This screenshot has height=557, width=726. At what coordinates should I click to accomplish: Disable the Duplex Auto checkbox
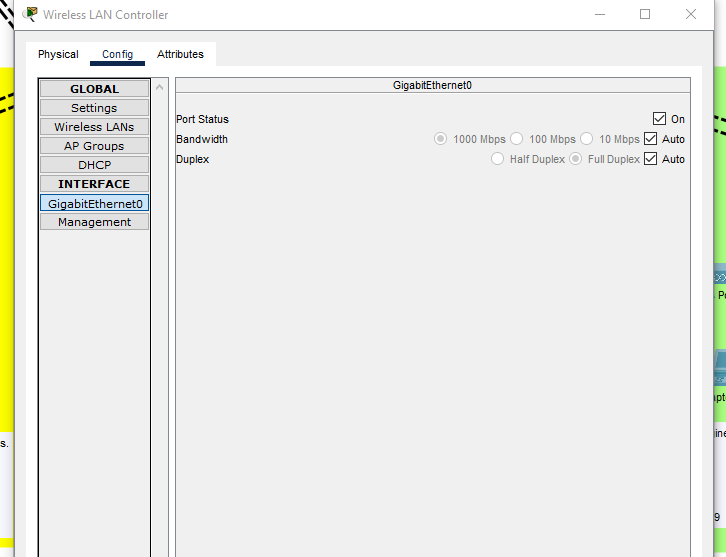point(651,159)
